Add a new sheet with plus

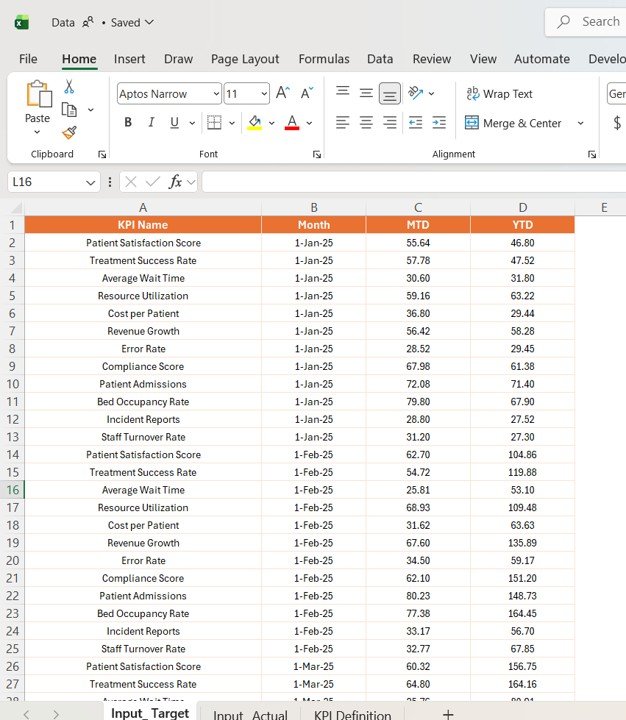(x=448, y=714)
